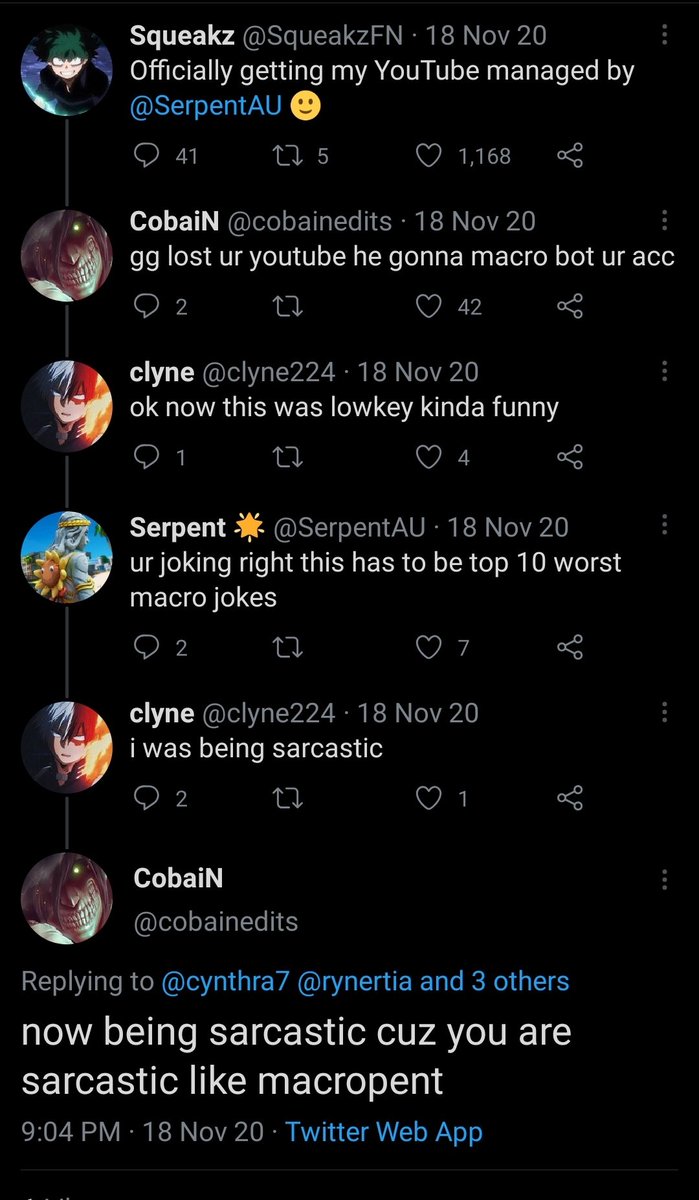Image resolution: width=699 pixels, height=1200 pixels.
Task: Open the Twitter Web App source link
Action: (x=384, y=1132)
